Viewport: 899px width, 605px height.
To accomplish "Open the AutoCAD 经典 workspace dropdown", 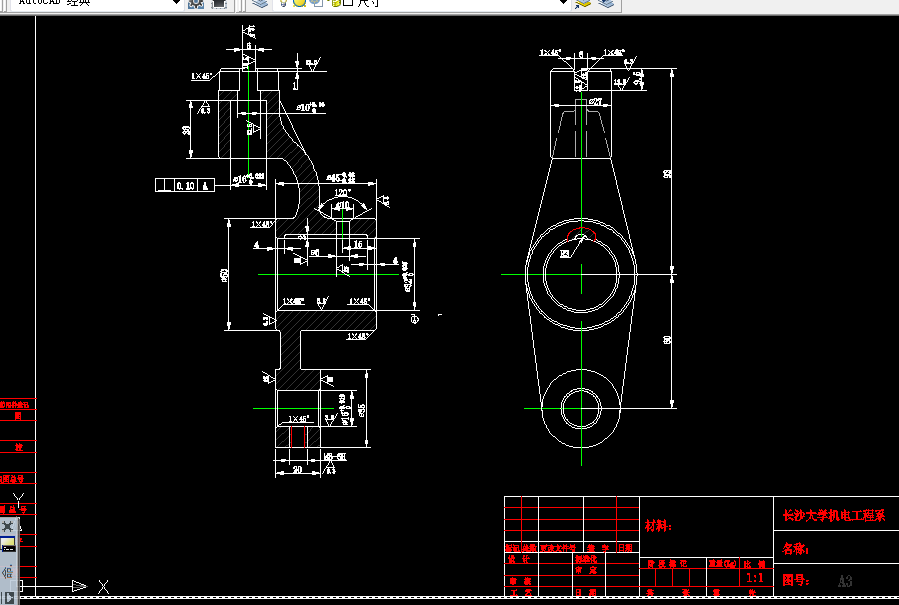I will 177,3.
